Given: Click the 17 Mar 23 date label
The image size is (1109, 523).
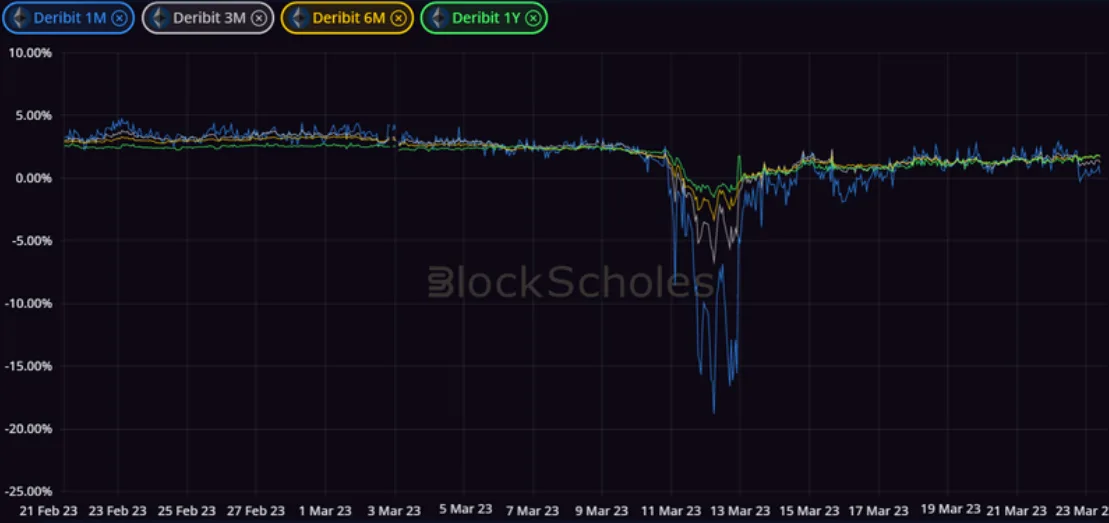Looking at the screenshot, I should [878, 510].
